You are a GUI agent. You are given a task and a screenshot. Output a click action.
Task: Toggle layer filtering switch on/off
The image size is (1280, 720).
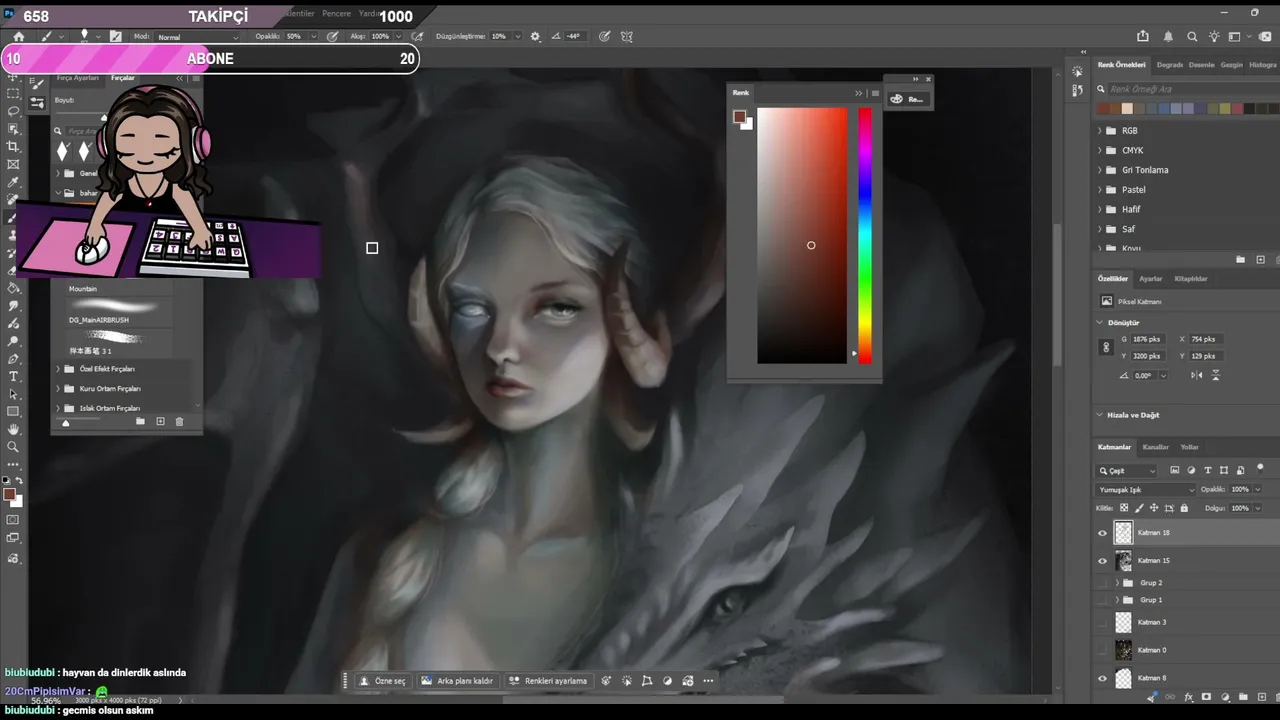pyautogui.click(x=1260, y=468)
